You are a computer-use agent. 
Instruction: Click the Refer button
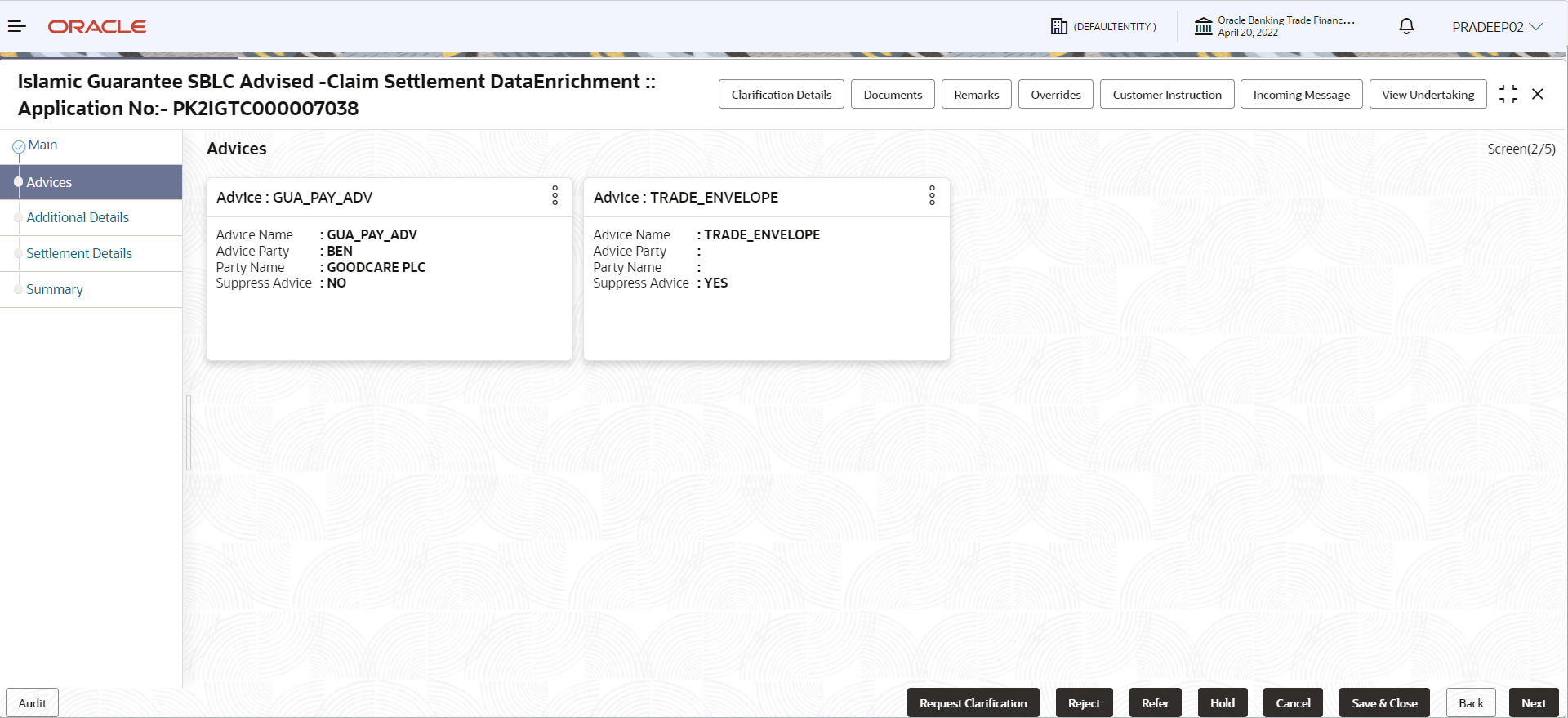pos(1156,702)
